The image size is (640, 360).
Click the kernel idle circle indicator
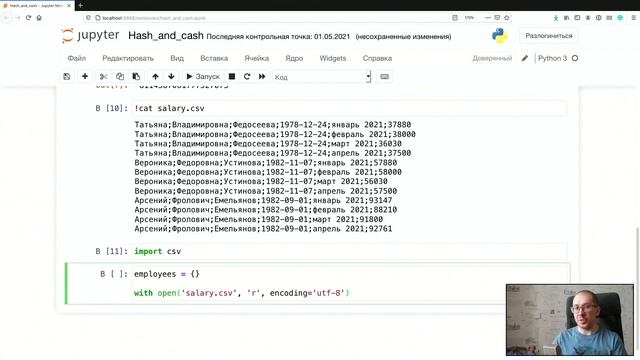(x=575, y=58)
